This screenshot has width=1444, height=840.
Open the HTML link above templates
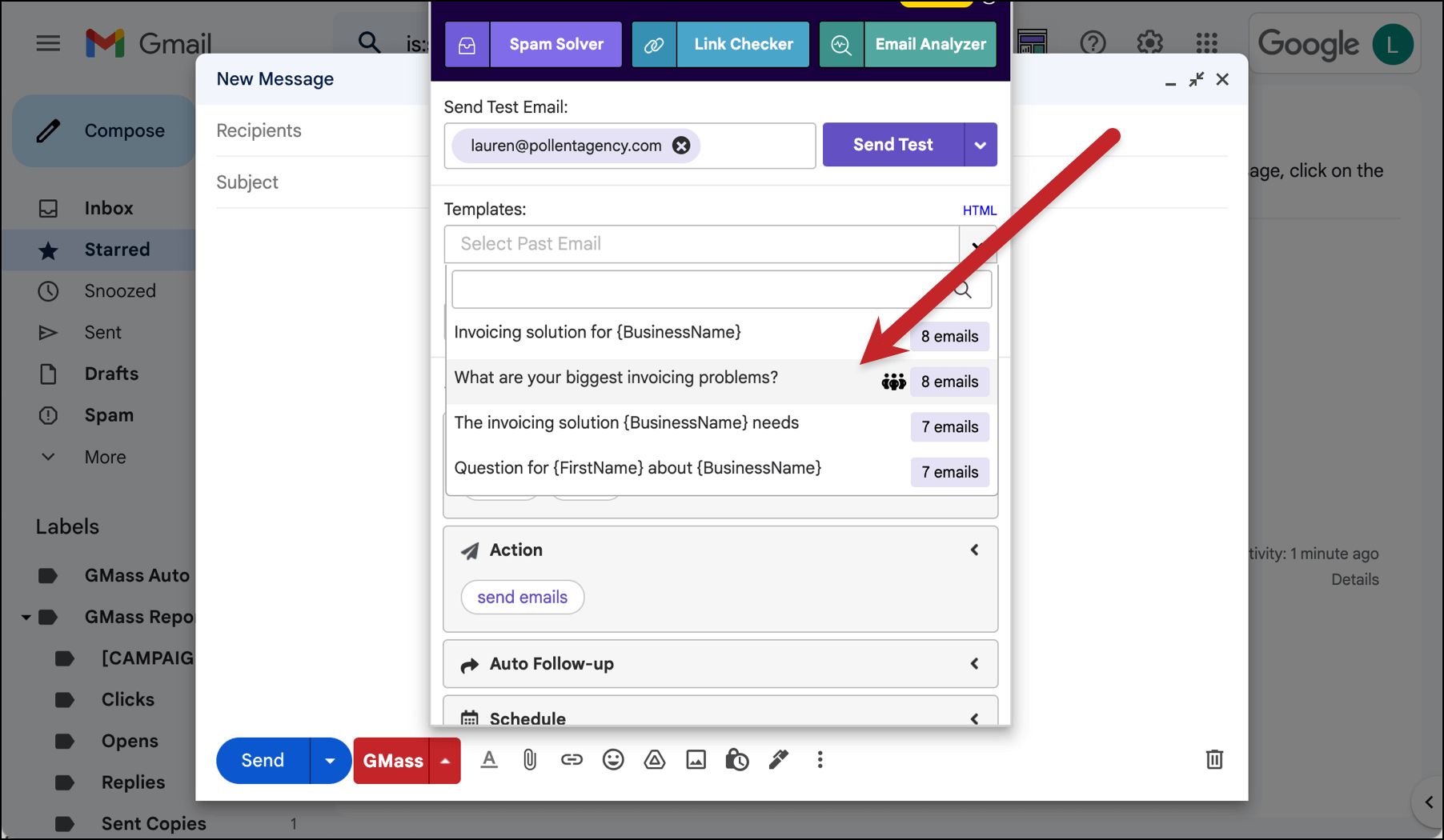click(x=979, y=210)
